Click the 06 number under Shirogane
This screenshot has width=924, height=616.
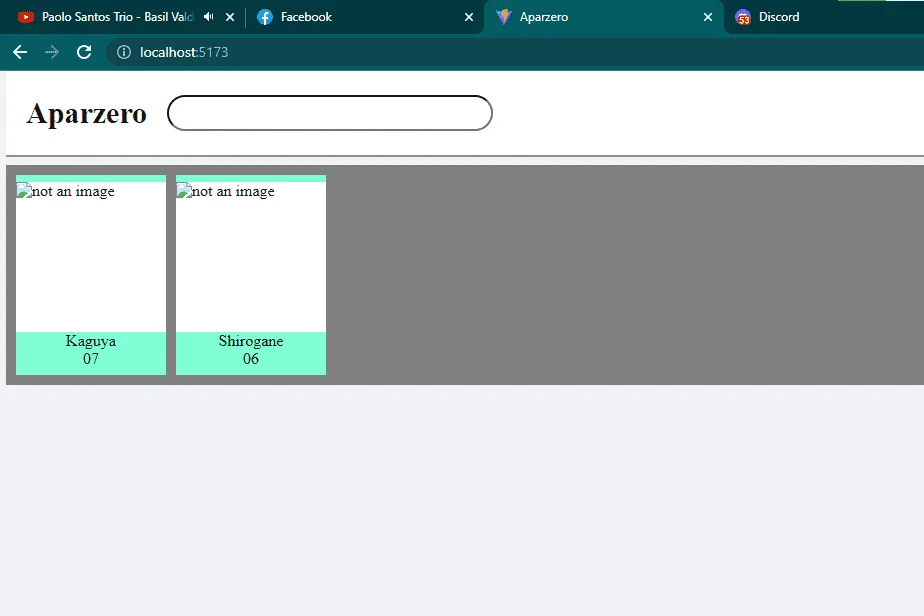(251, 358)
